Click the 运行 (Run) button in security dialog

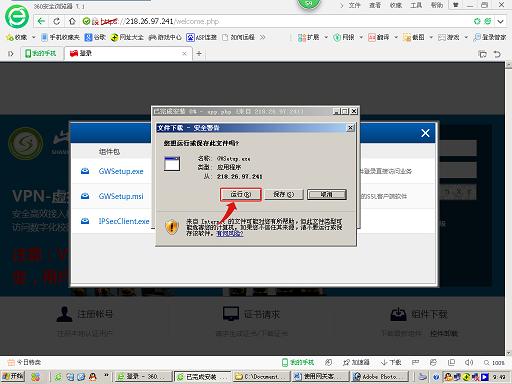coord(241,194)
